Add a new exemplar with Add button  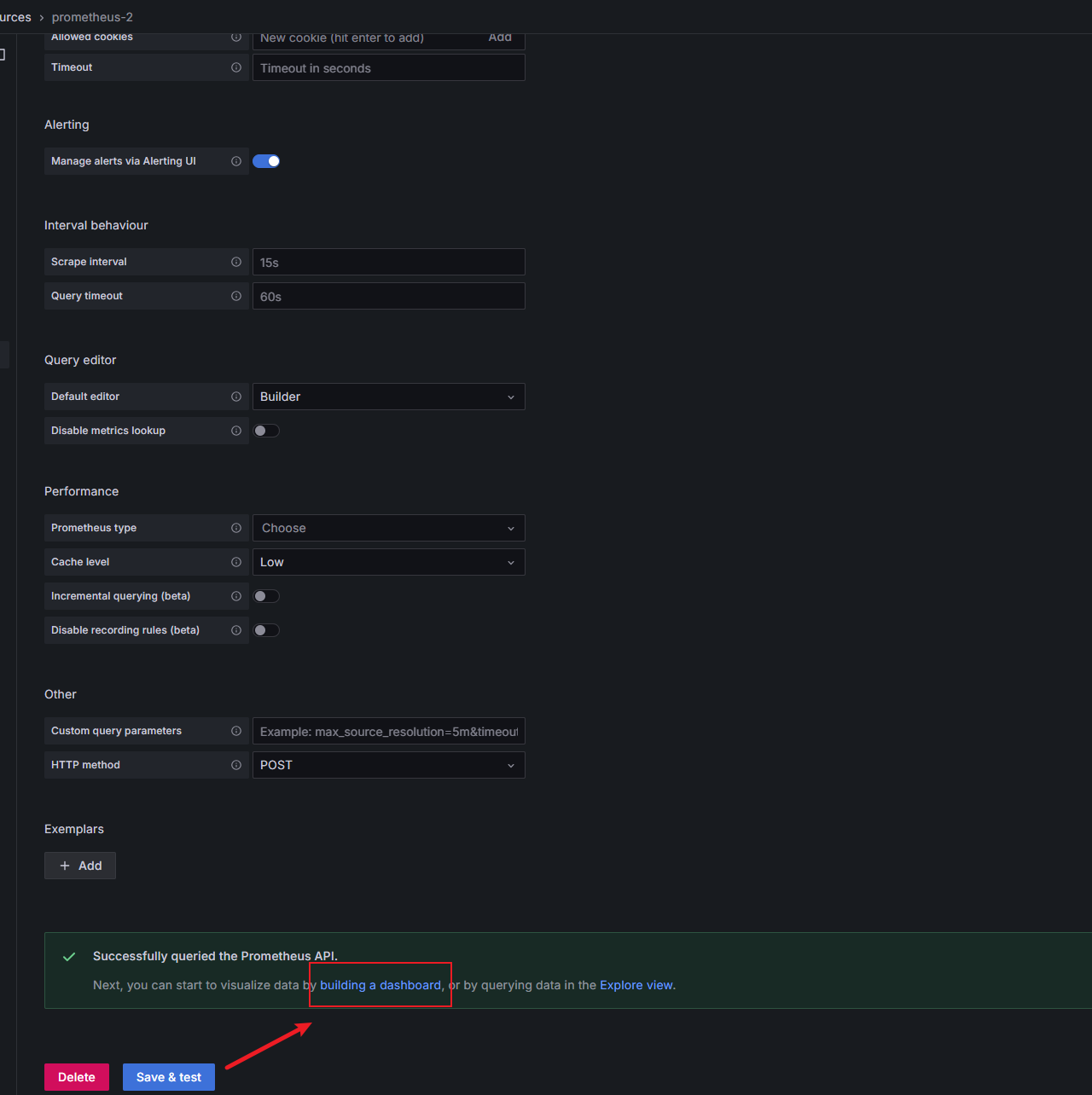click(x=80, y=866)
